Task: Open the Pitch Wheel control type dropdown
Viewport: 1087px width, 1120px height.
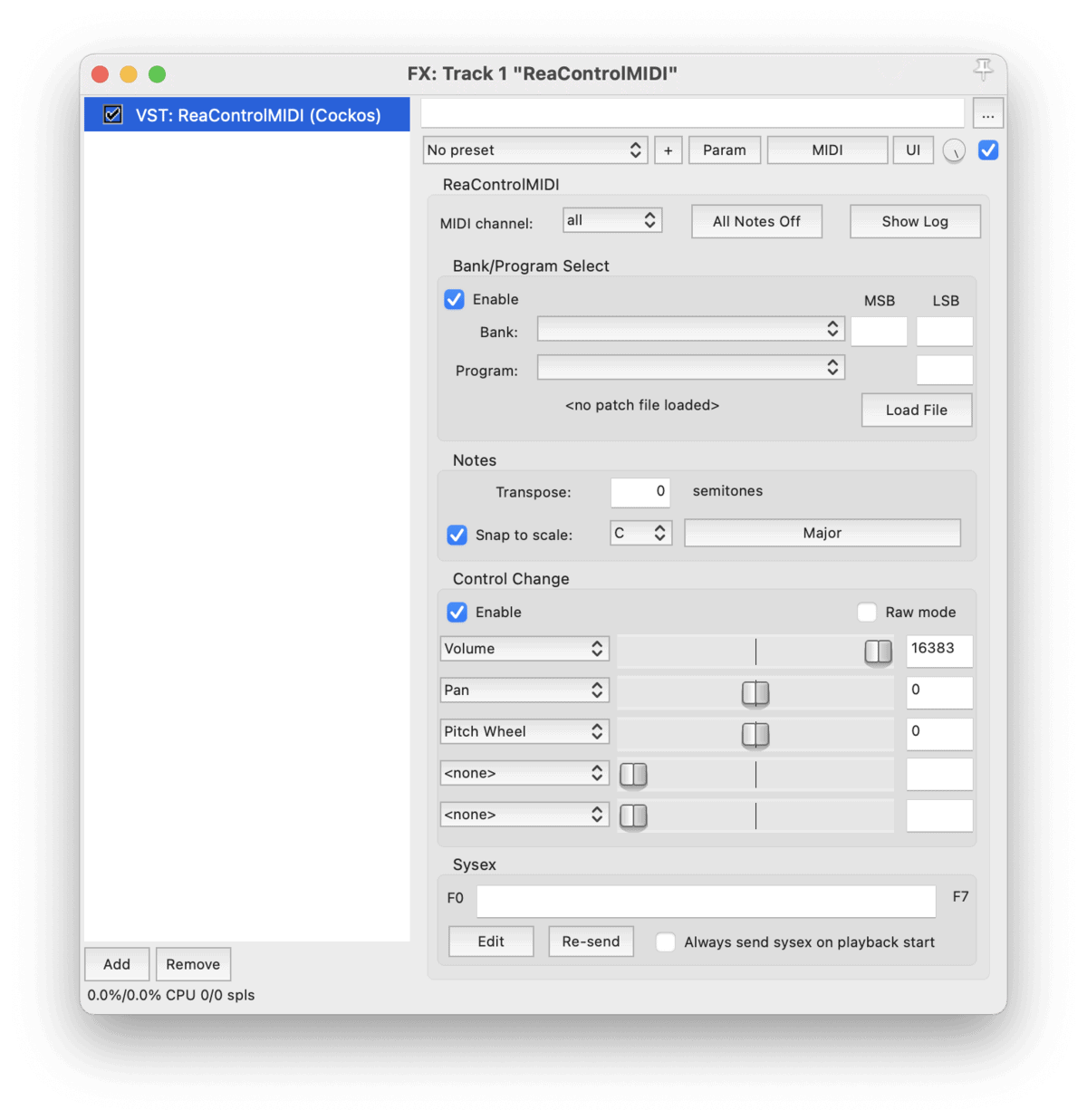Action: [524, 731]
